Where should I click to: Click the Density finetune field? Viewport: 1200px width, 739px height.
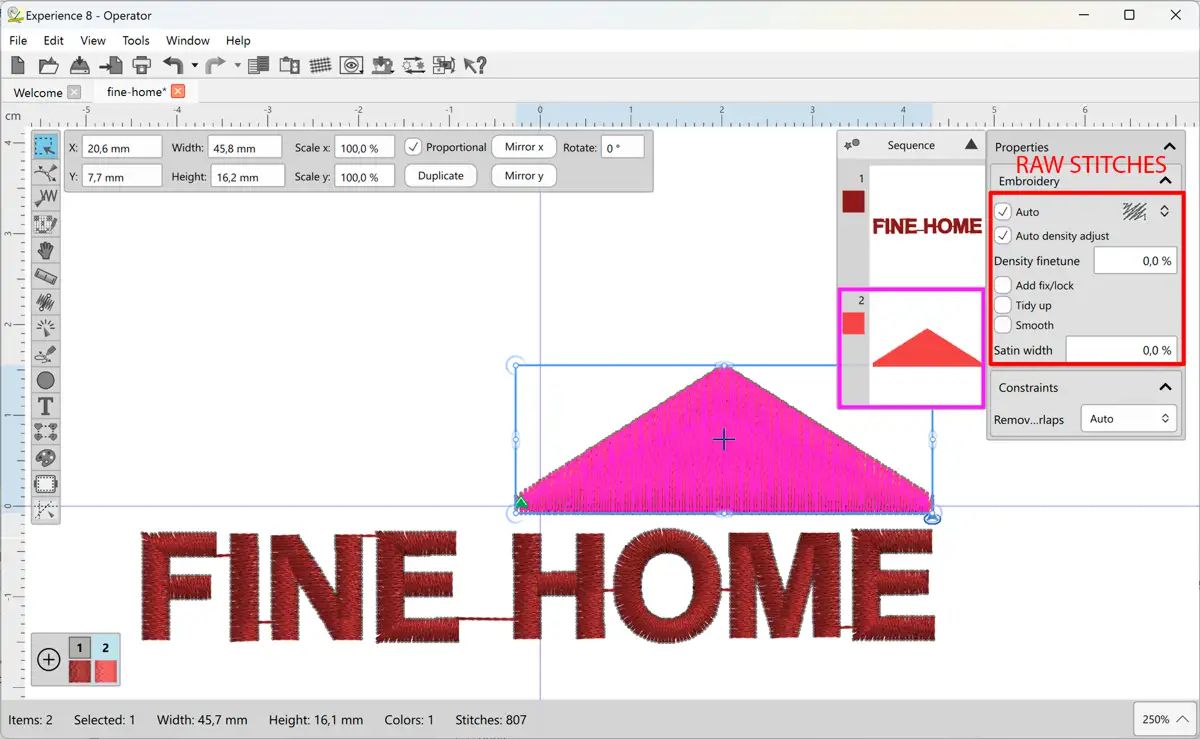1135,261
